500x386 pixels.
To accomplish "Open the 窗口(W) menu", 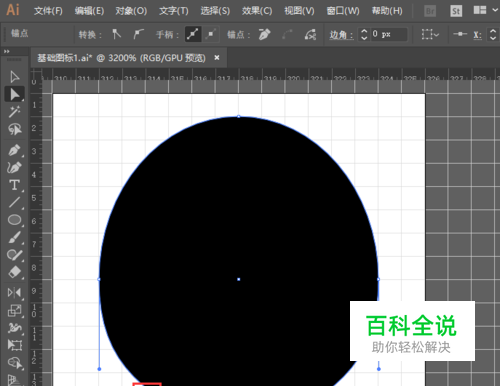I will click(343, 11).
